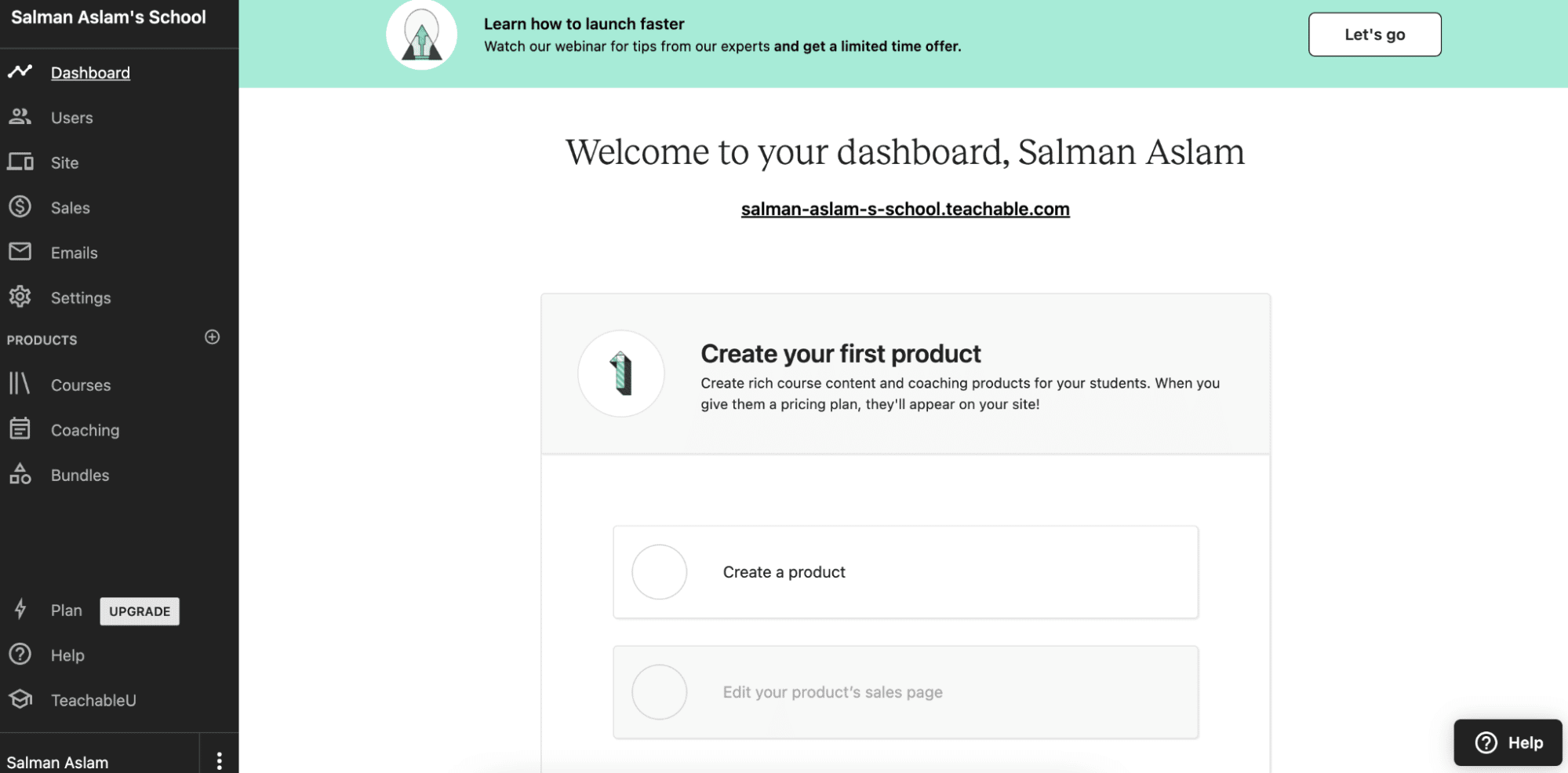Select the Create a product step
The height and width of the screenshot is (773, 1568).
tap(905, 572)
